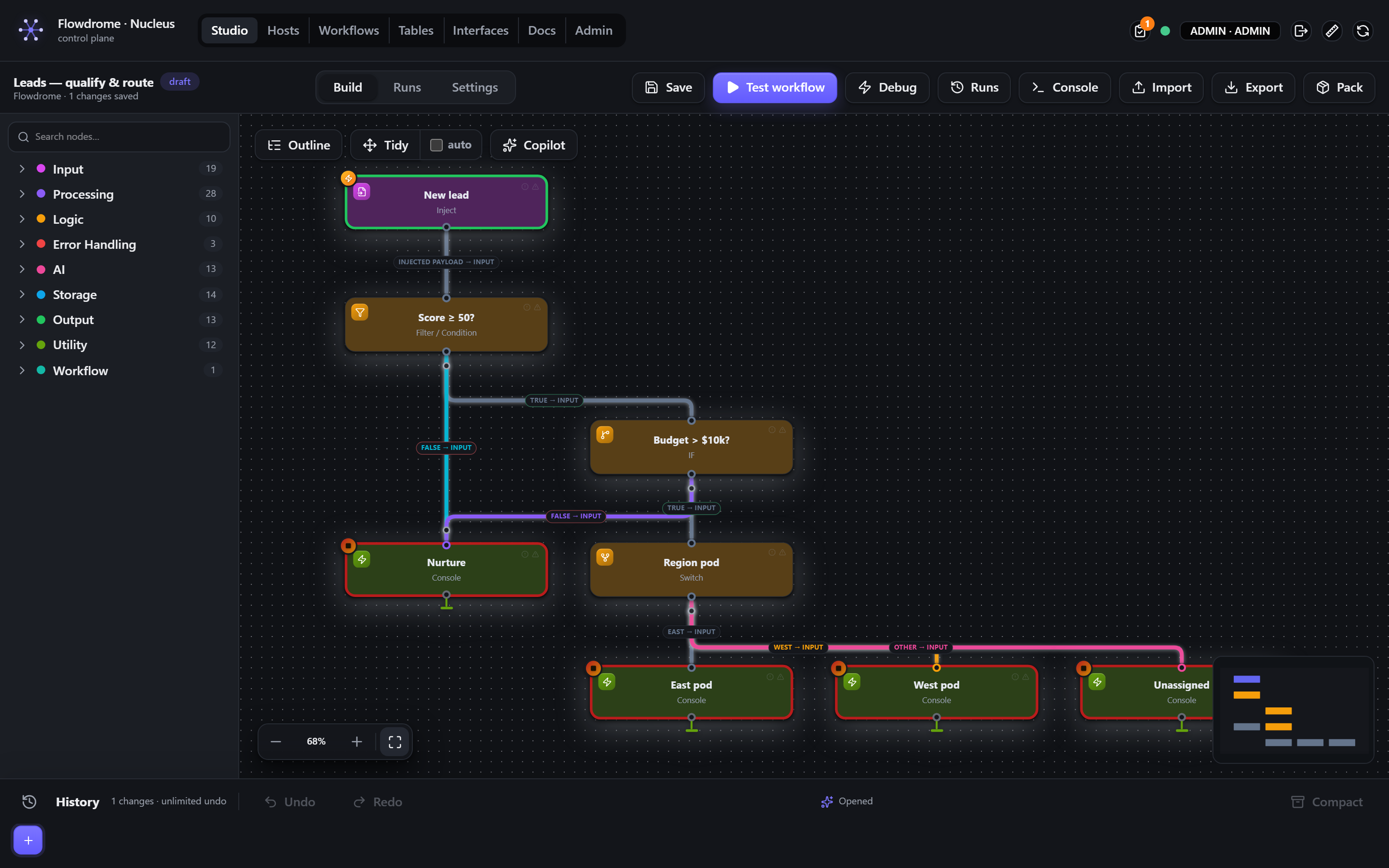Click the green online status indicator
This screenshot has height=868, width=1389.
coord(1165,31)
